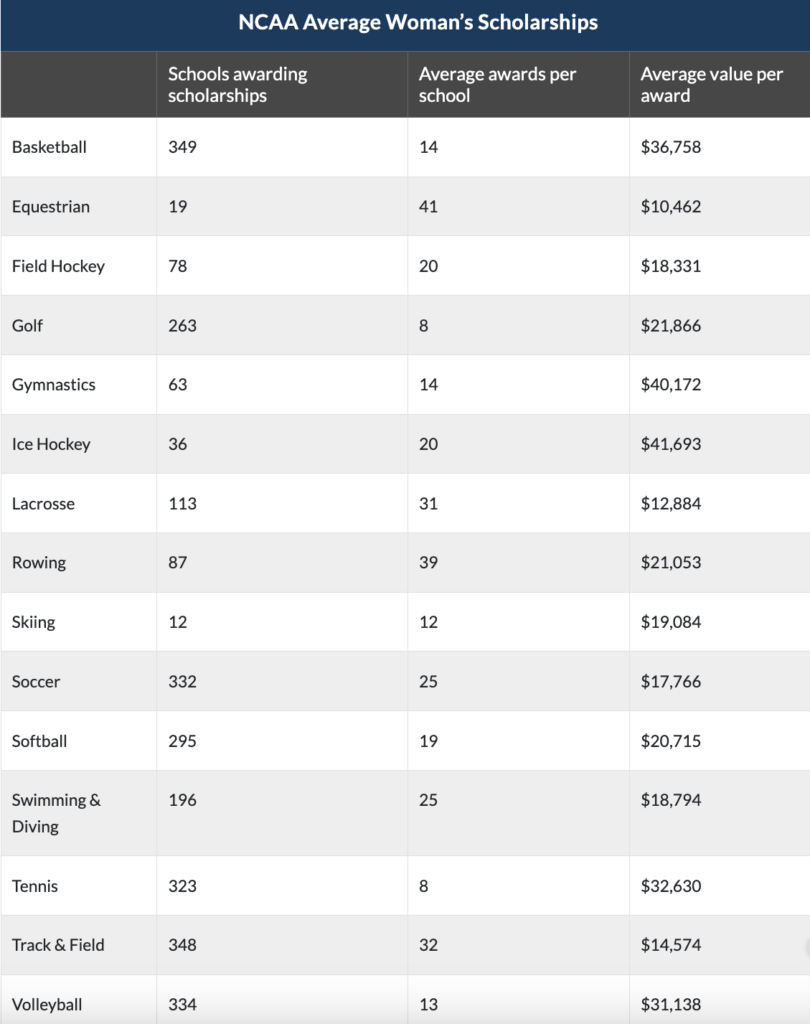This screenshot has width=810, height=1024.
Task: Select the Average value per award header
Action: [711, 84]
